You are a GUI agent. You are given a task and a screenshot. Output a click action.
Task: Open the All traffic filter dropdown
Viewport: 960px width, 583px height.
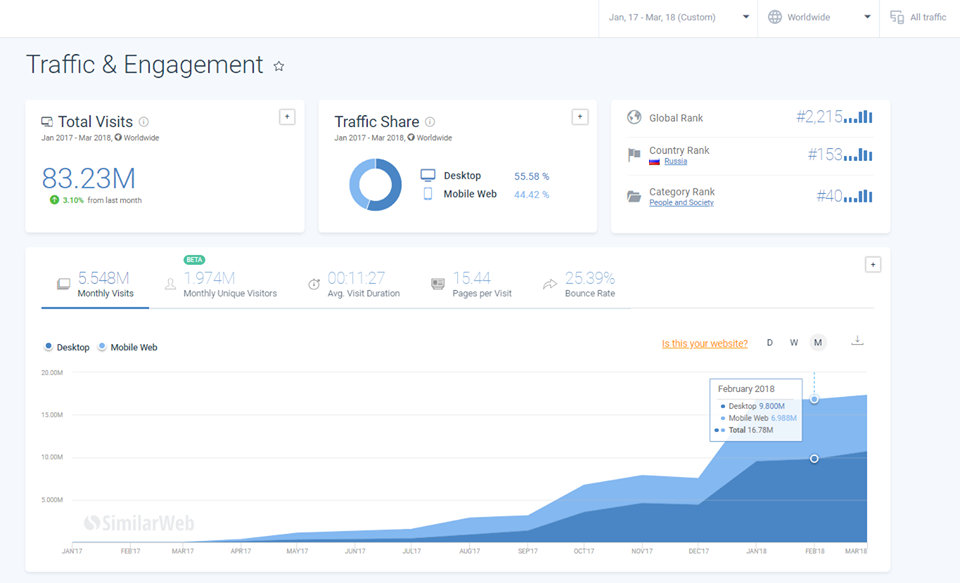918,17
